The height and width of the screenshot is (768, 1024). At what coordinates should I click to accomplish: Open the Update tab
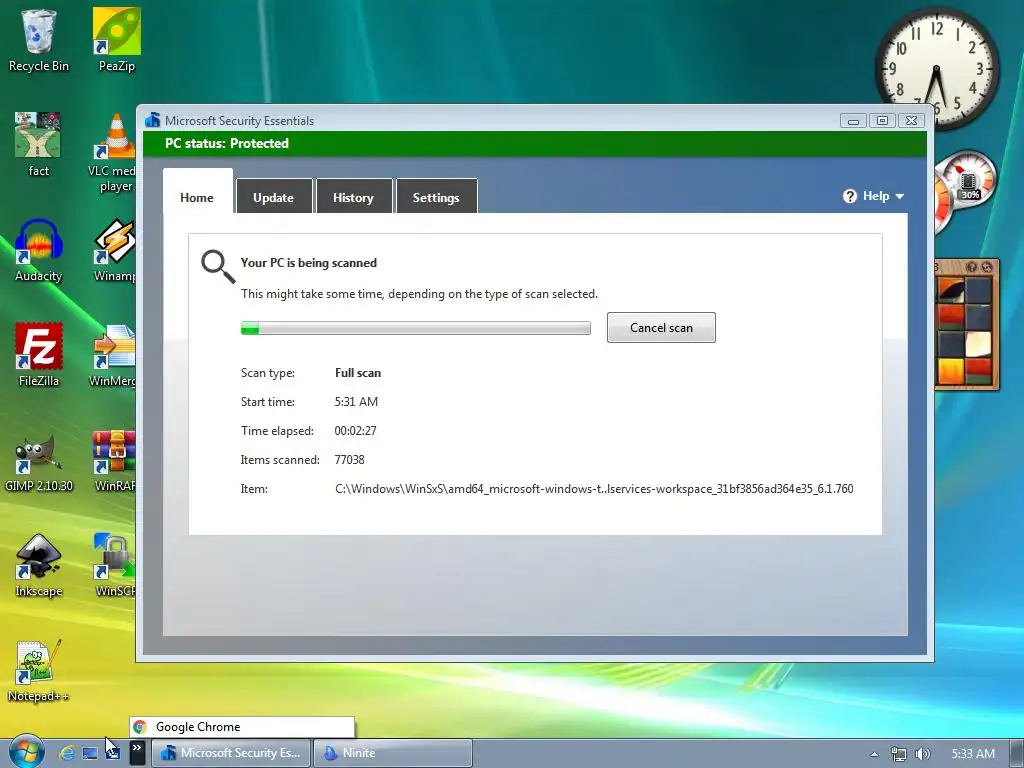pos(274,196)
